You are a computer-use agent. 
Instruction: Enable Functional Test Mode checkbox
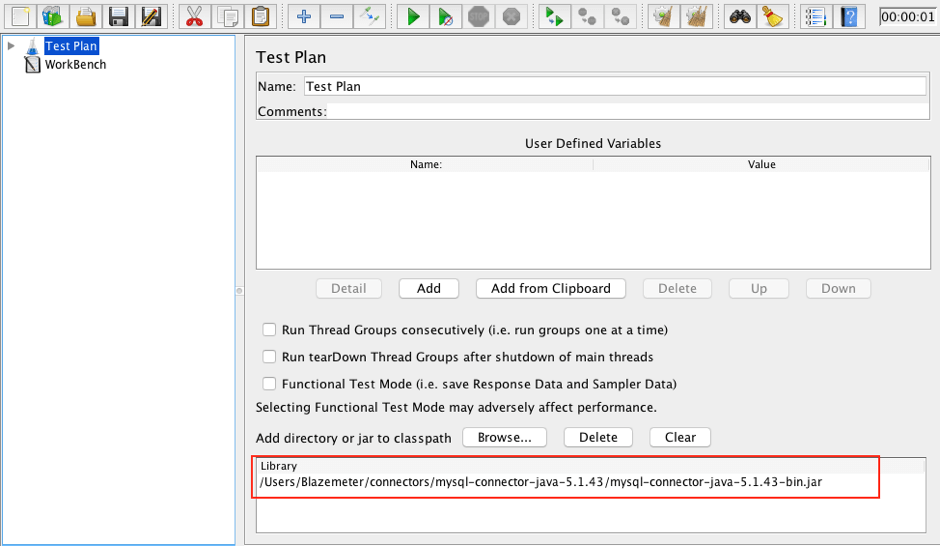[269, 384]
